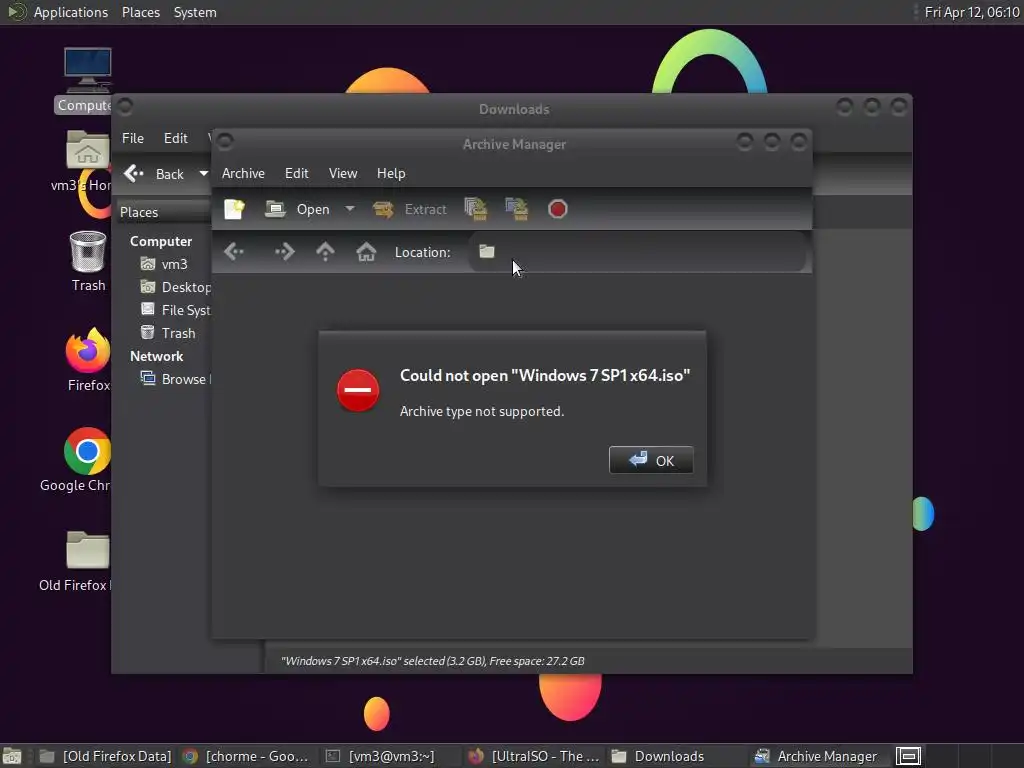This screenshot has width=1024, height=768.
Task: Open Applications menu in top panel
Action: coord(71,12)
